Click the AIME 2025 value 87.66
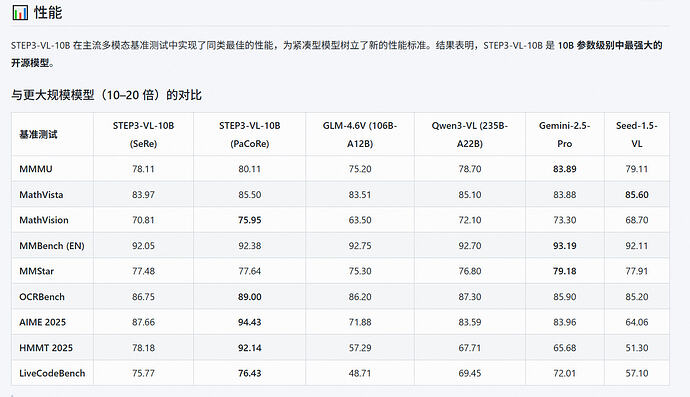The image size is (690, 397). [143, 322]
